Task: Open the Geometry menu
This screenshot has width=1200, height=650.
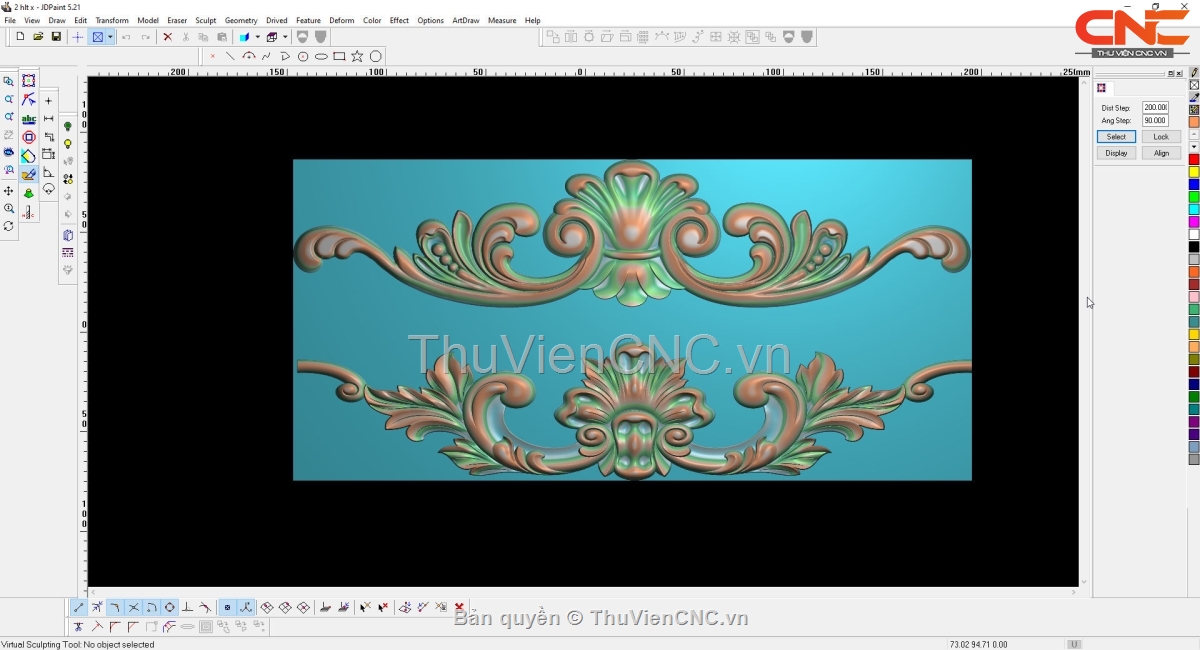Action: 241,20
